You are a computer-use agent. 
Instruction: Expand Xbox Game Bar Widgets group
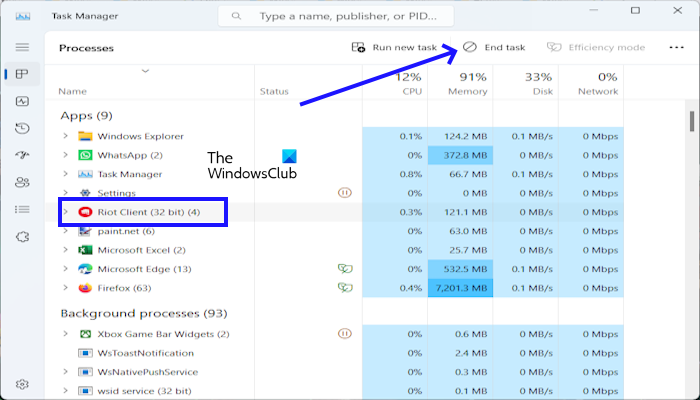coord(66,333)
